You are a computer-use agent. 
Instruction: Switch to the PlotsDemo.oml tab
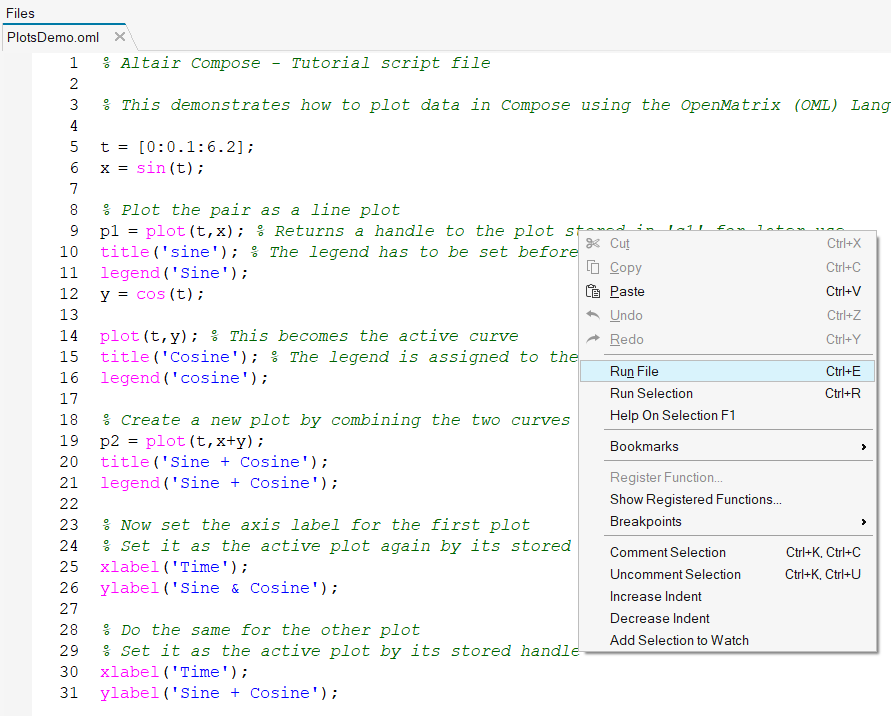coord(54,37)
